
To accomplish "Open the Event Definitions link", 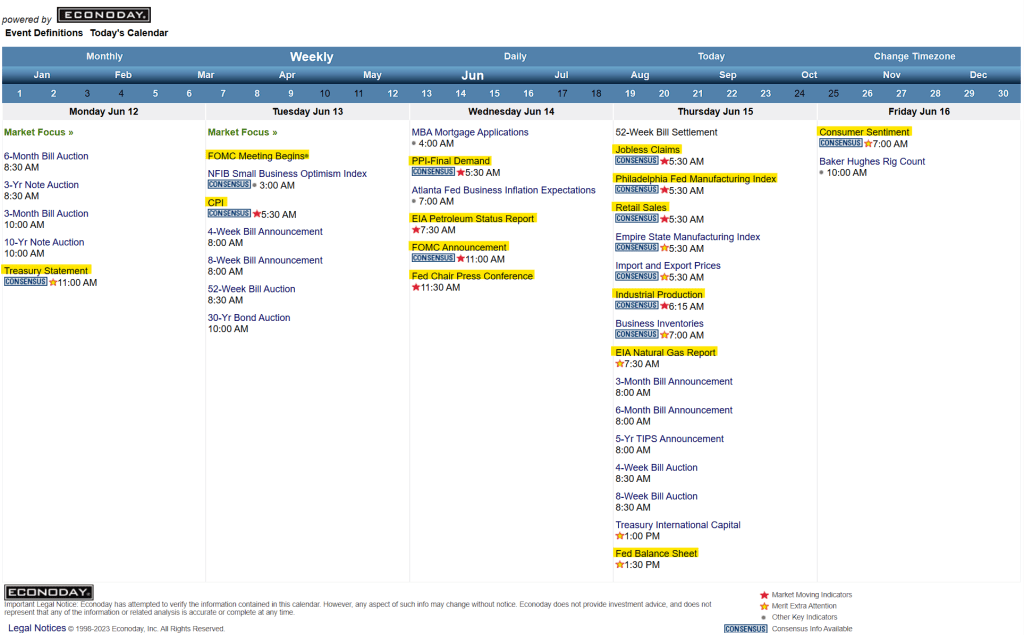I will coord(44,33).
